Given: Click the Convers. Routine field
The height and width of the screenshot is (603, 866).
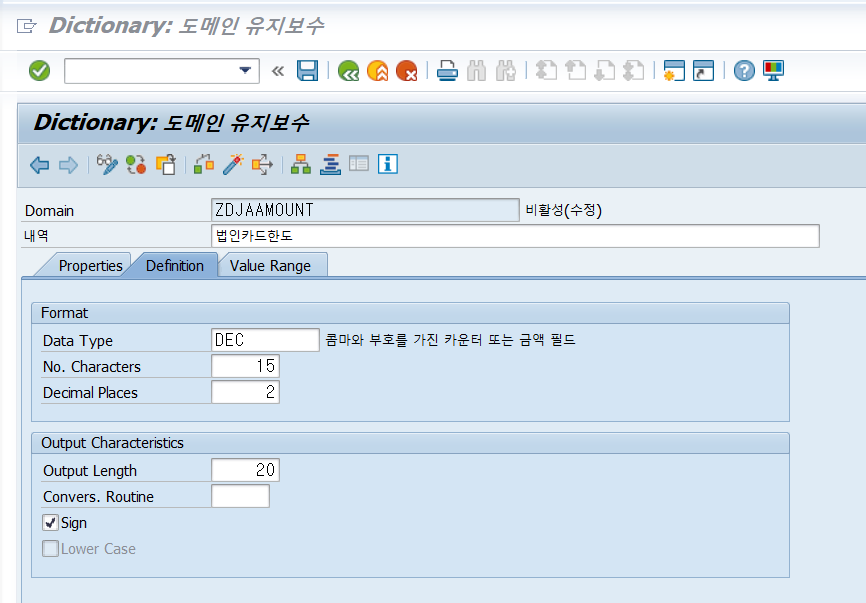Looking at the screenshot, I should pos(240,496).
